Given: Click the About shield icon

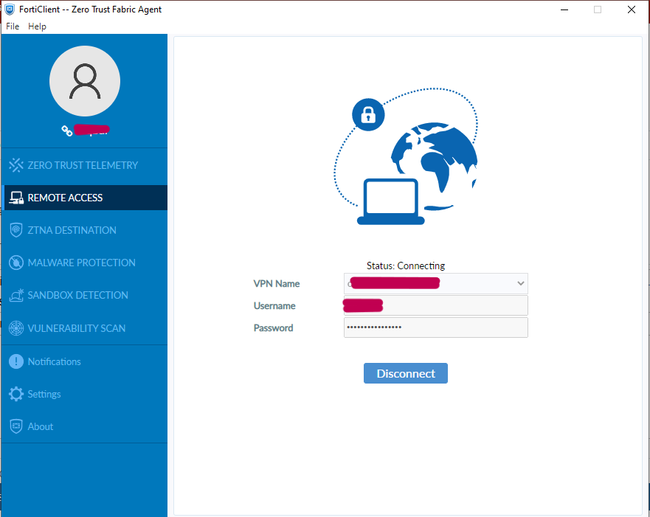Looking at the screenshot, I should (16, 426).
